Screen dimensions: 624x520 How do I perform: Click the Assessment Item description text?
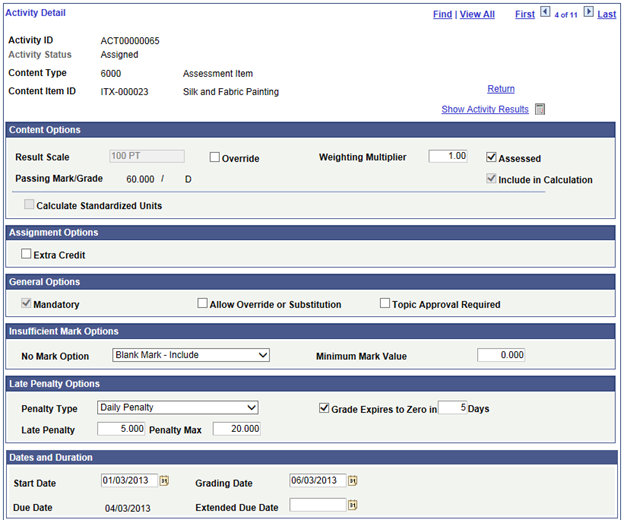click(218, 74)
